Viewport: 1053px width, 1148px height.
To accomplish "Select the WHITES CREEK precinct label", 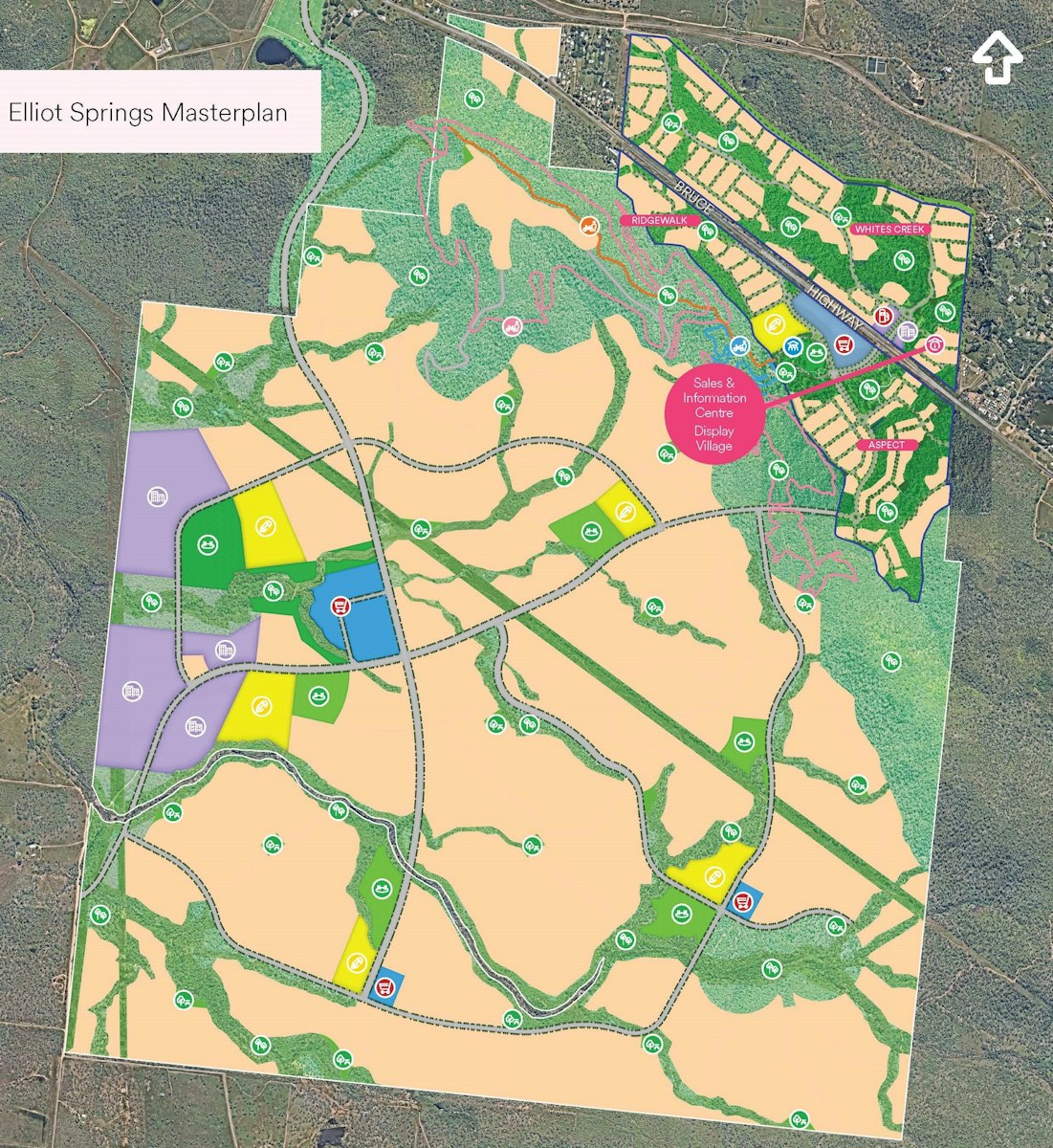I will point(884,229).
